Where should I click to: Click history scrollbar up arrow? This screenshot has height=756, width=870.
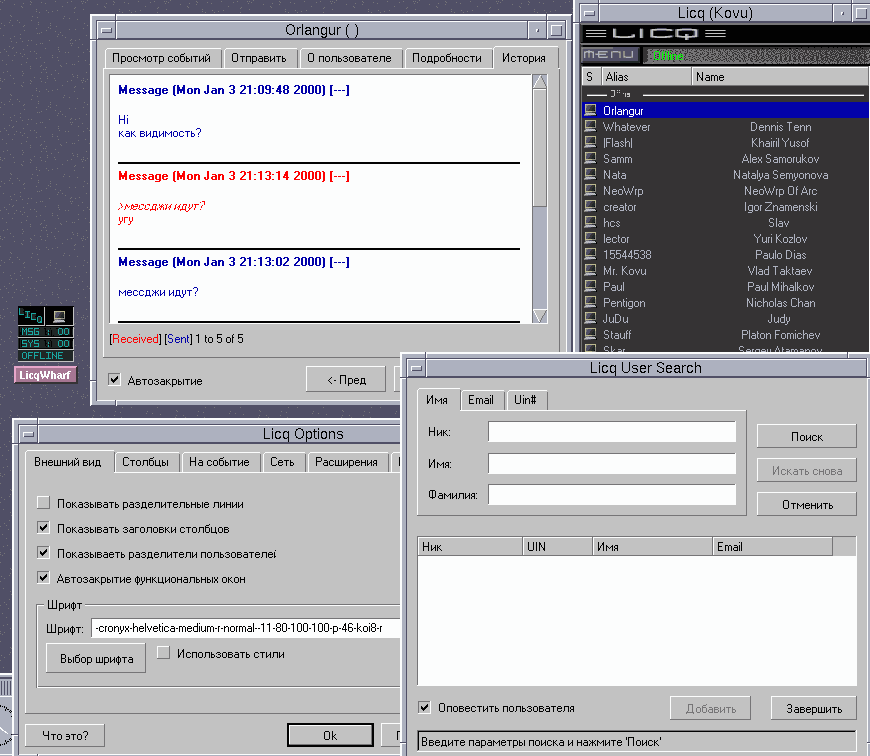tap(539, 82)
